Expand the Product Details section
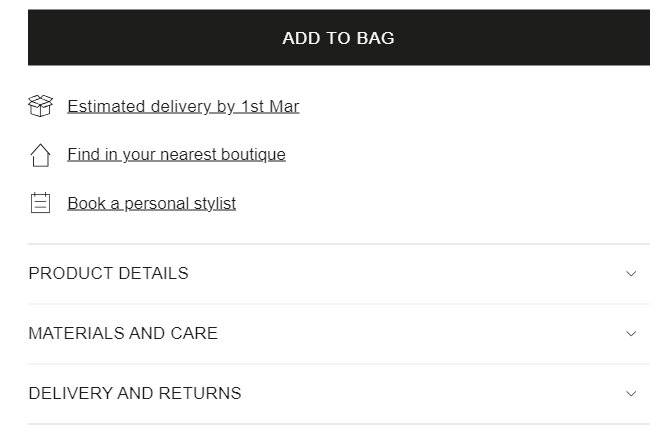The width and height of the screenshot is (667, 442). coord(338,274)
